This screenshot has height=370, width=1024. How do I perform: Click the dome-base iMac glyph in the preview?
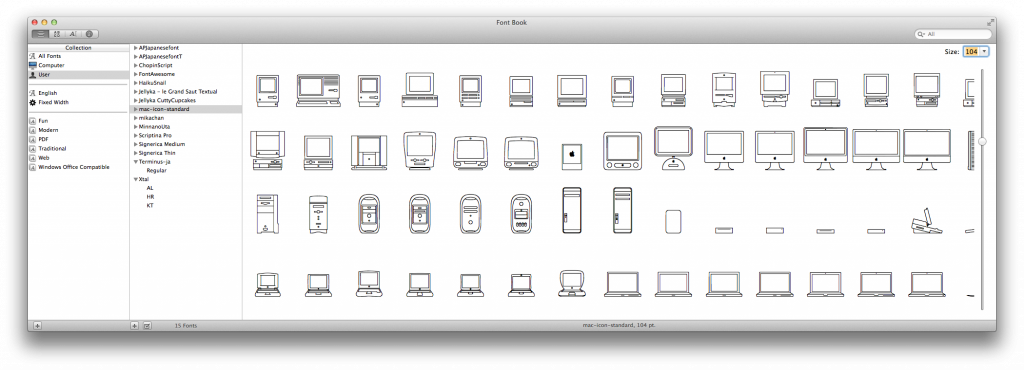[673, 148]
